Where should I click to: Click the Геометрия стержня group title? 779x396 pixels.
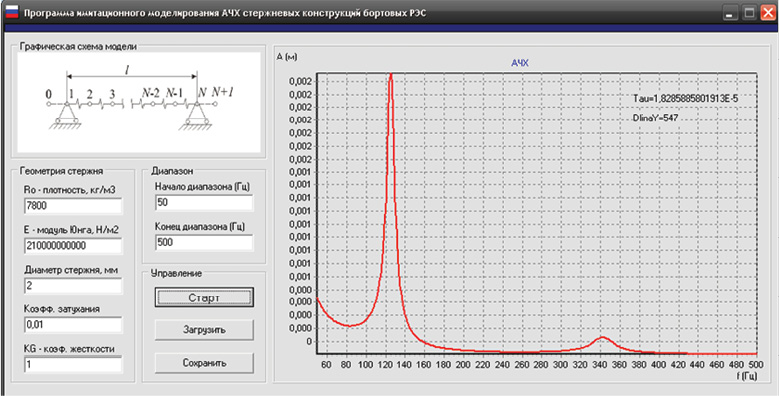pos(61,170)
